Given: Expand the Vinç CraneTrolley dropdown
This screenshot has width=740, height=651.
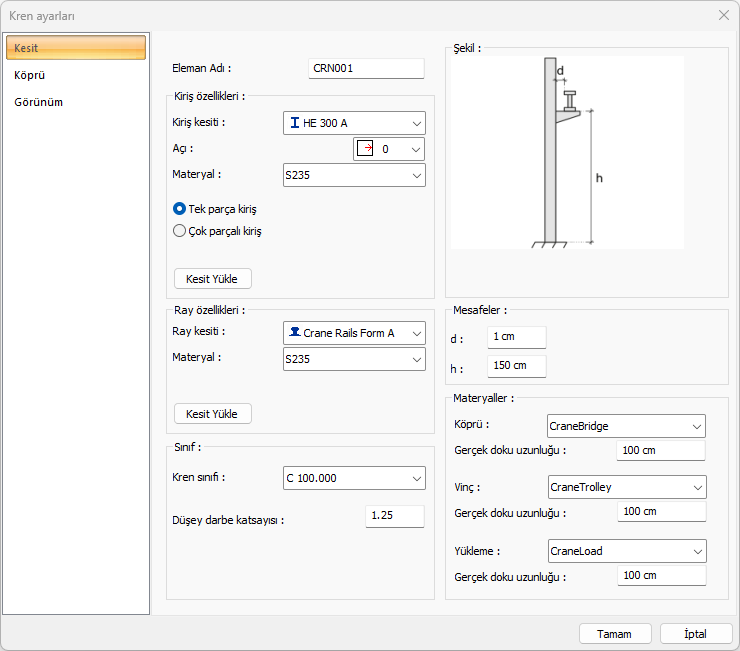Looking at the screenshot, I should tap(626, 488).
